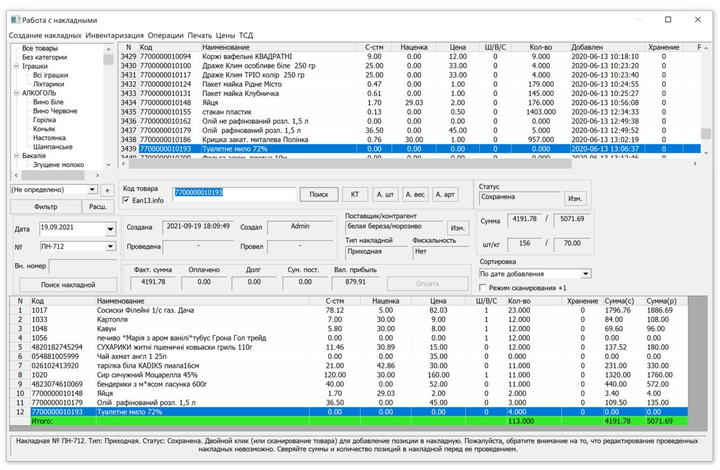Open the Инвентаризация menu

coord(114,35)
